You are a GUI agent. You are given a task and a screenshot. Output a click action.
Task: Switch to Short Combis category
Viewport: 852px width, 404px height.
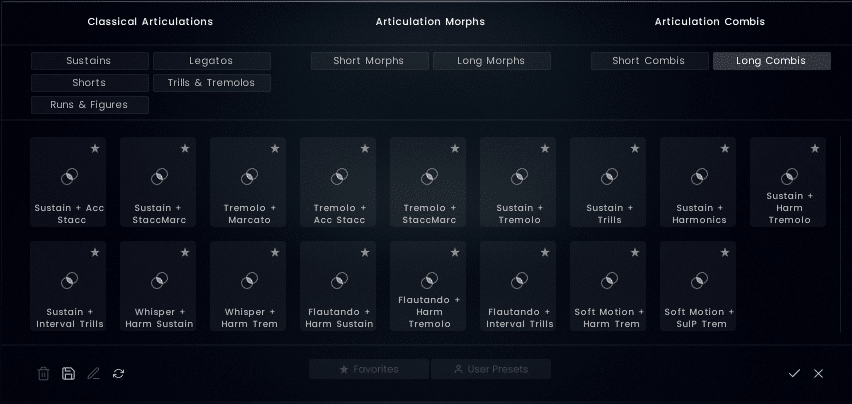pyautogui.click(x=649, y=61)
